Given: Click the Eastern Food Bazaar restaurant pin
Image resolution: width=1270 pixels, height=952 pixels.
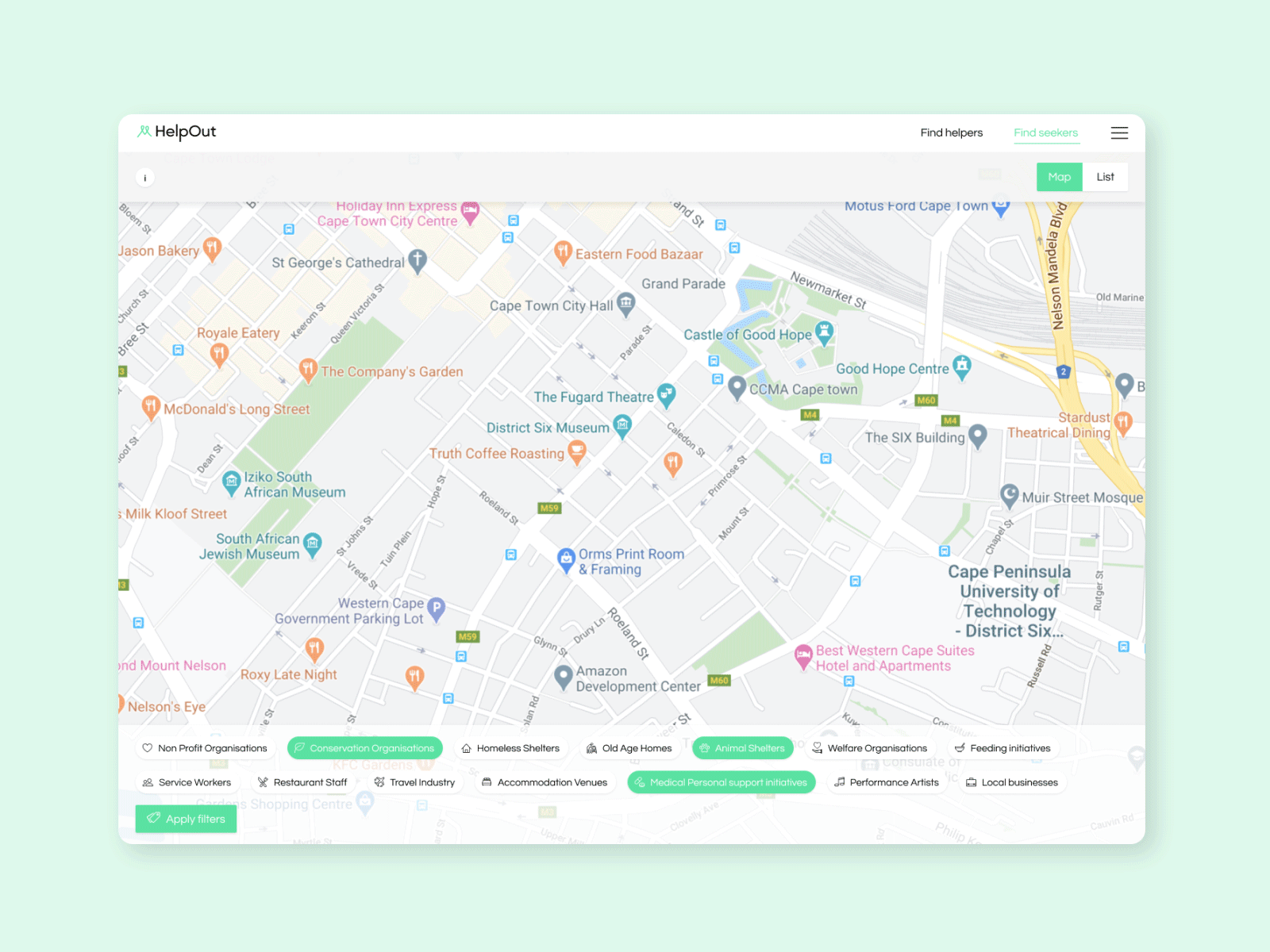Looking at the screenshot, I should (x=563, y=252).
